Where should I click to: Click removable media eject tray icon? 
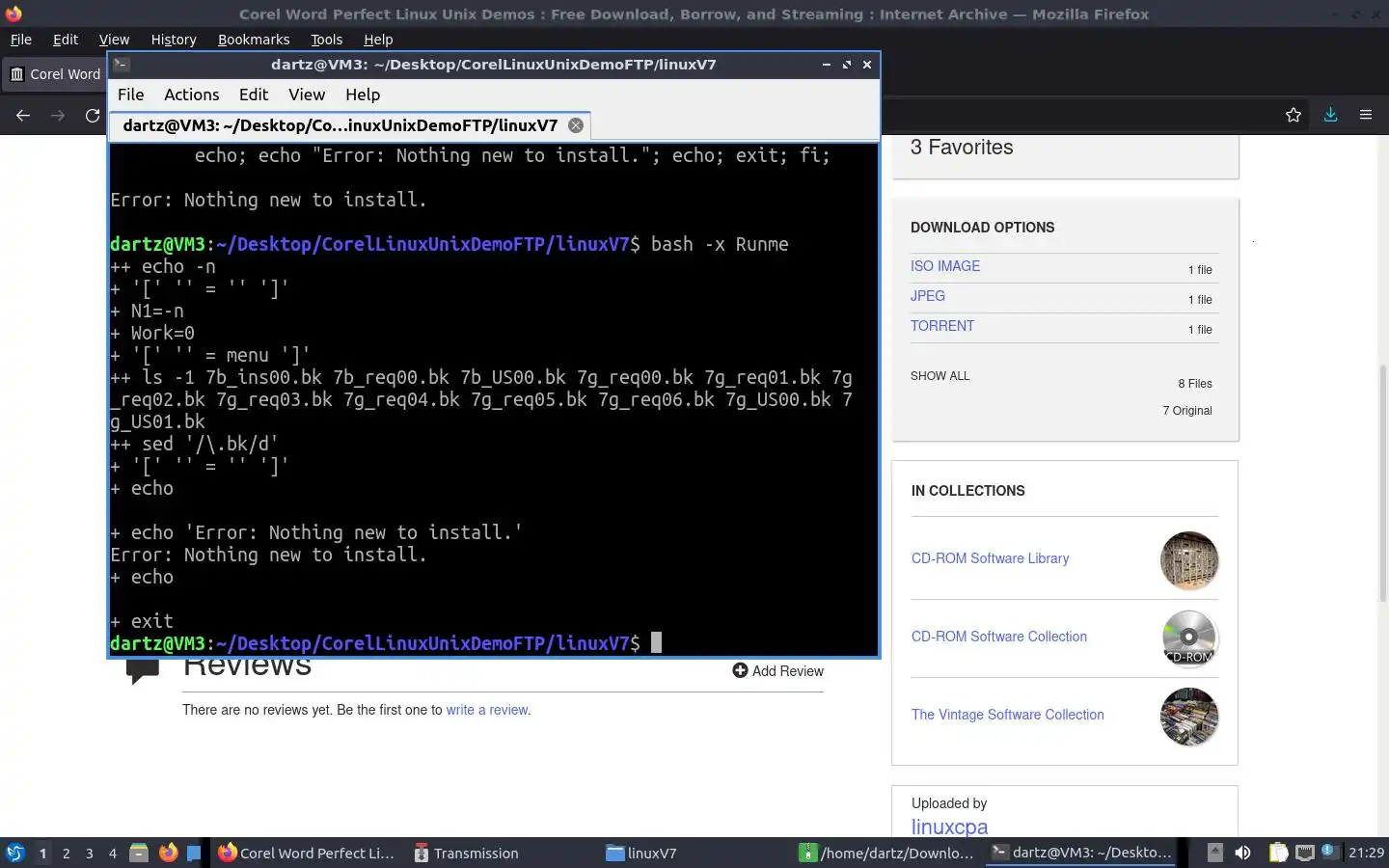[x=1215, y=853]
